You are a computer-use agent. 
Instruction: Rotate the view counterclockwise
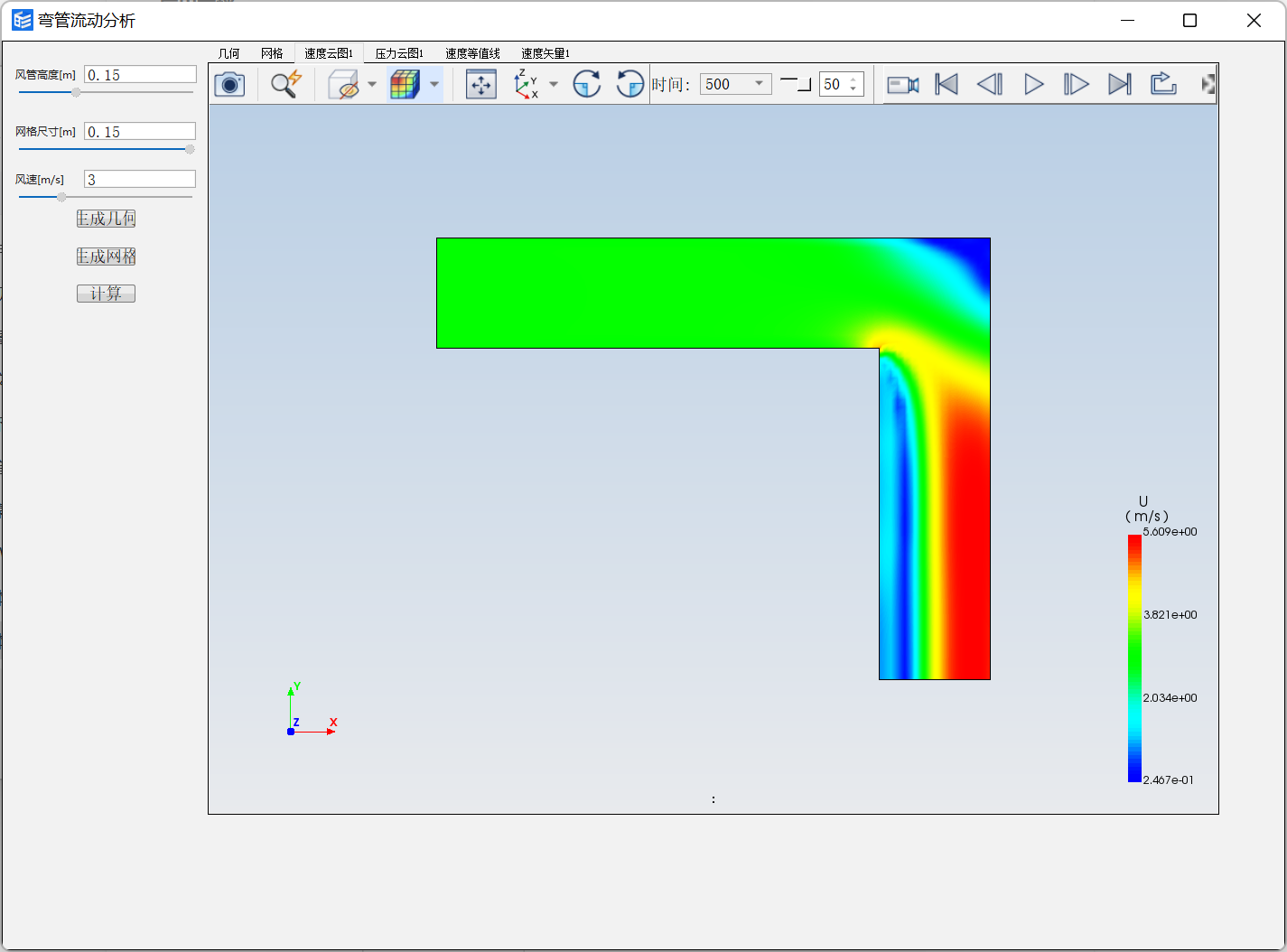pos(630,85)
